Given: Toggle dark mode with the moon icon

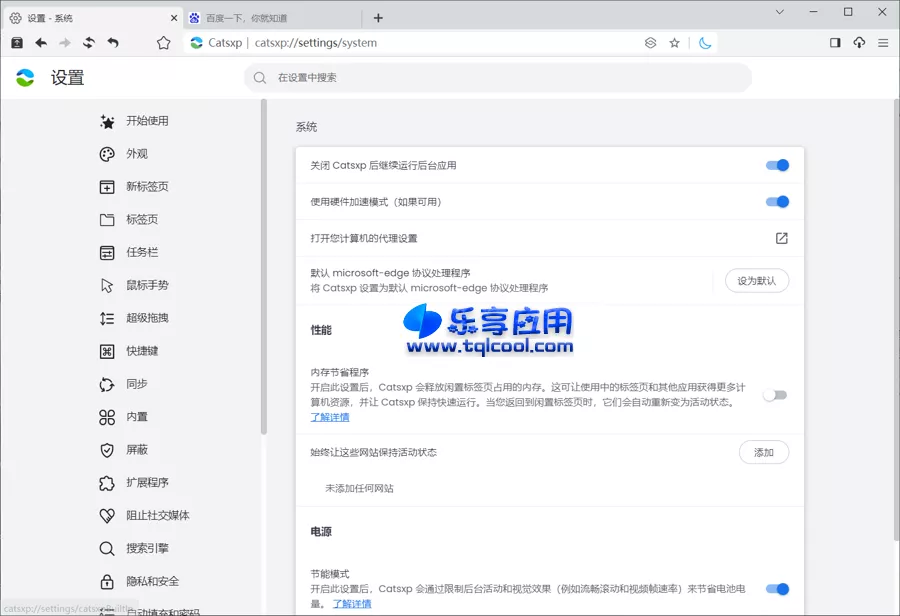Looking at the screenshot, I should click(706, 43).
